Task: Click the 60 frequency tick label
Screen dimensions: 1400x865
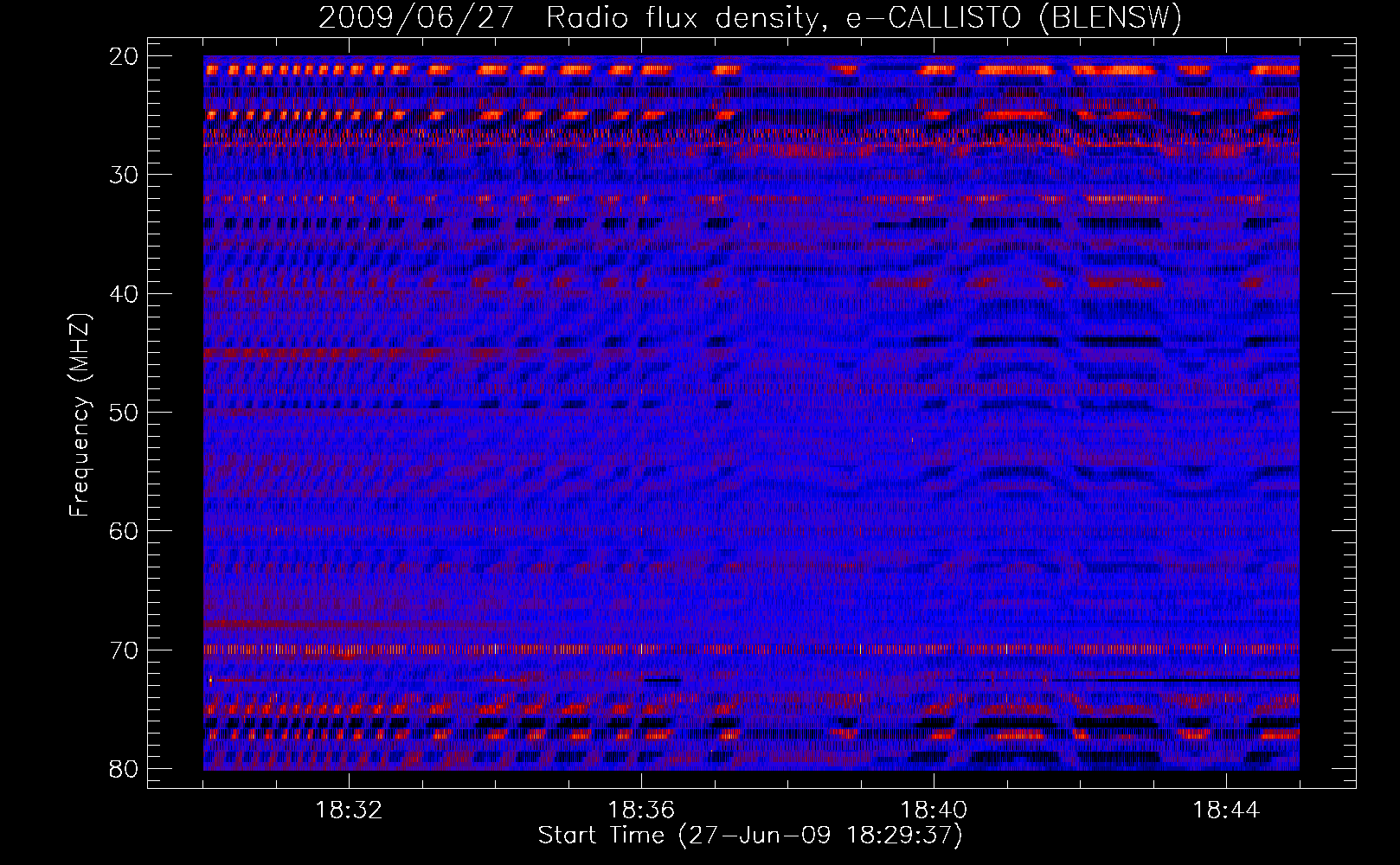Action: coord(125,530)
